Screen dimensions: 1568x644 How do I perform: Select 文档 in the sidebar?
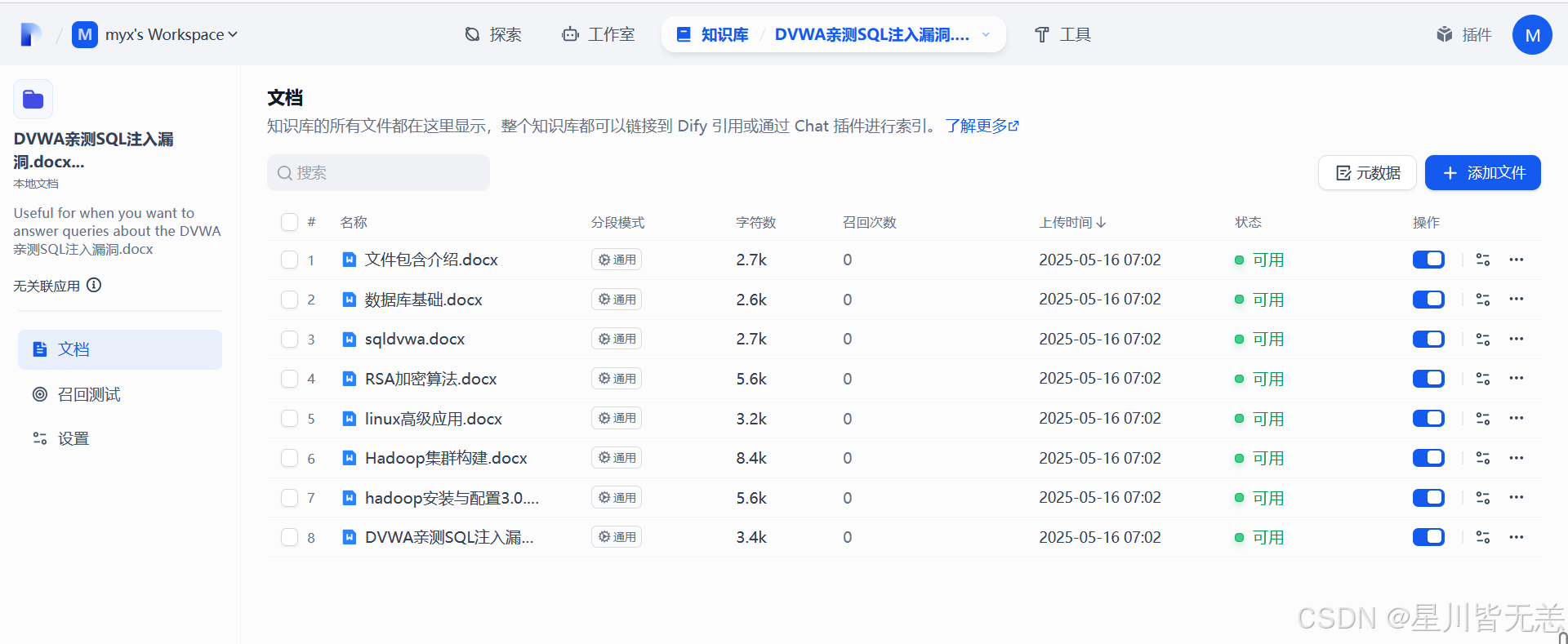click(x=120, y=349)
